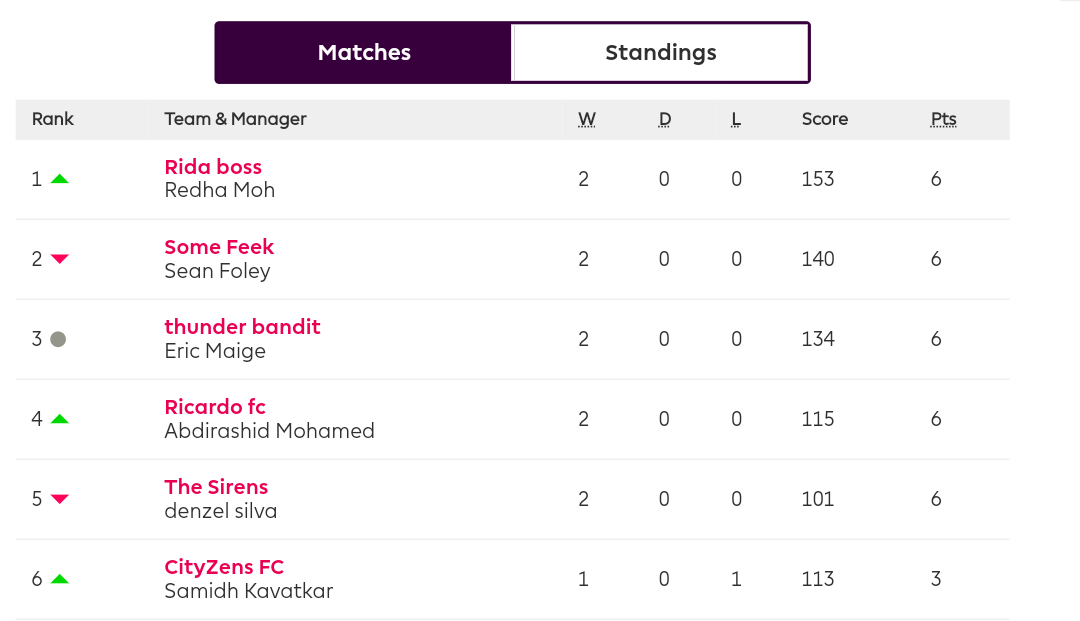1080x621 pixels.
Task: Open Rida boss team link
Action: [213, 167]
